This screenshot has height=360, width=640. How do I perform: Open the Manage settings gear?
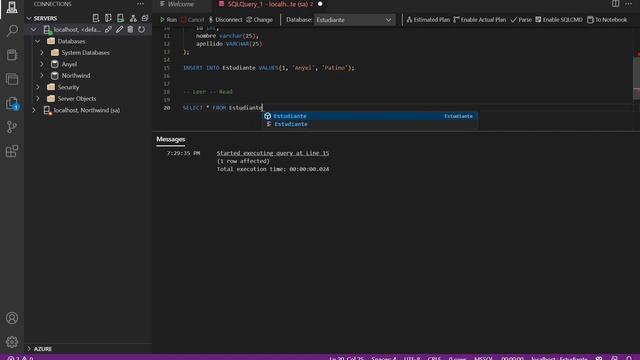[x=12, y=342]
